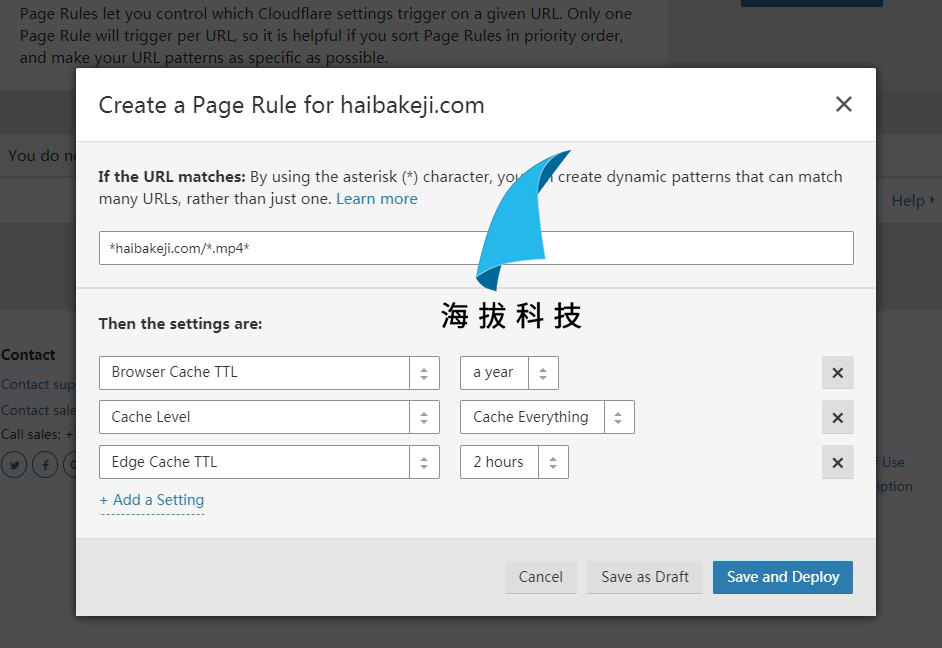
Task: Remove the Cache Level setting row
Action: pos(837,417)
